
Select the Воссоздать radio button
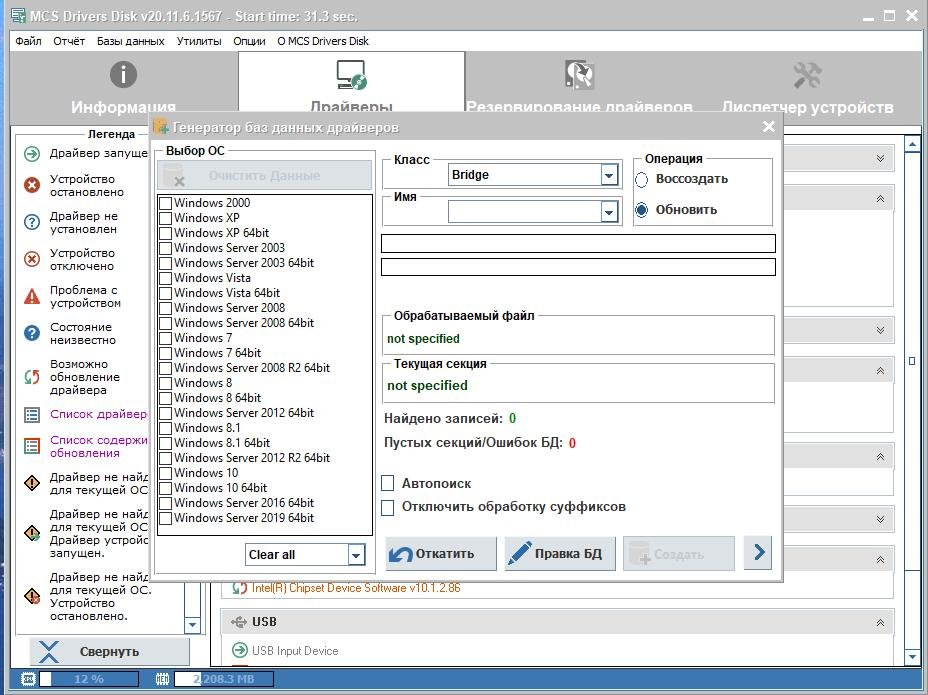click(642, 180)
